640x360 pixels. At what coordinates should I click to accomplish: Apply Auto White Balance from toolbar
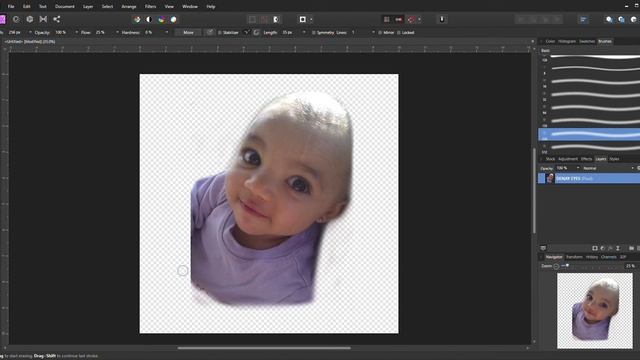[x=173, y=19]
